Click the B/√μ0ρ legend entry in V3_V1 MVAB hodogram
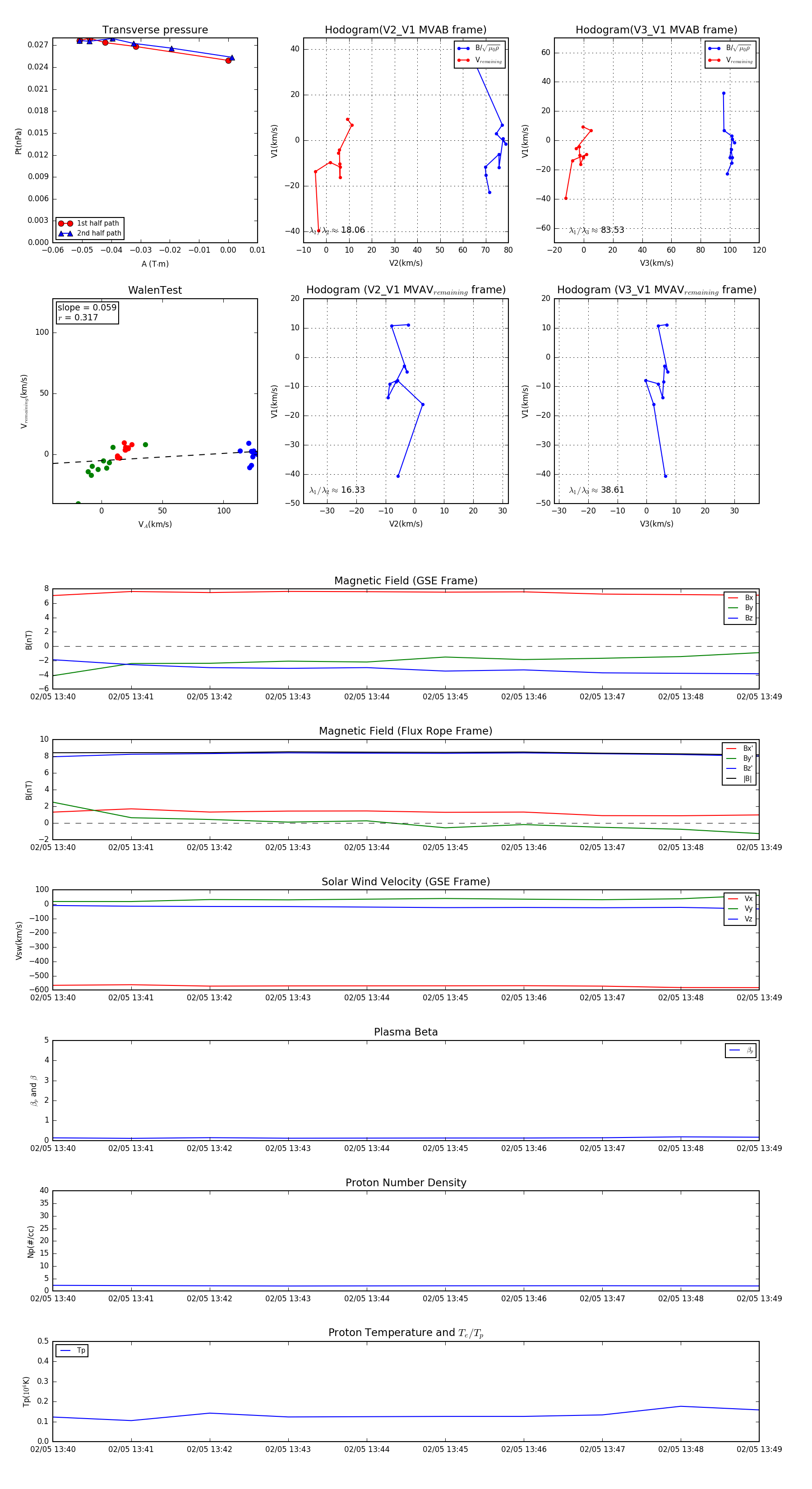The height and width of the screenshot is (1489, 812). 730,49
